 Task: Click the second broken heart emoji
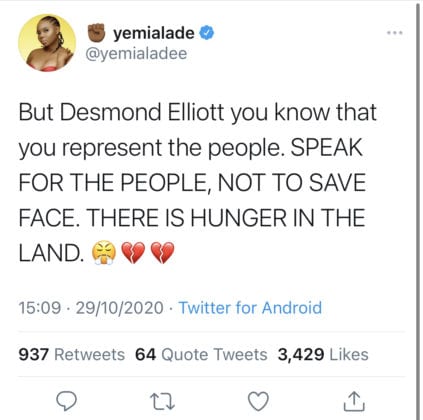point(163,252)
